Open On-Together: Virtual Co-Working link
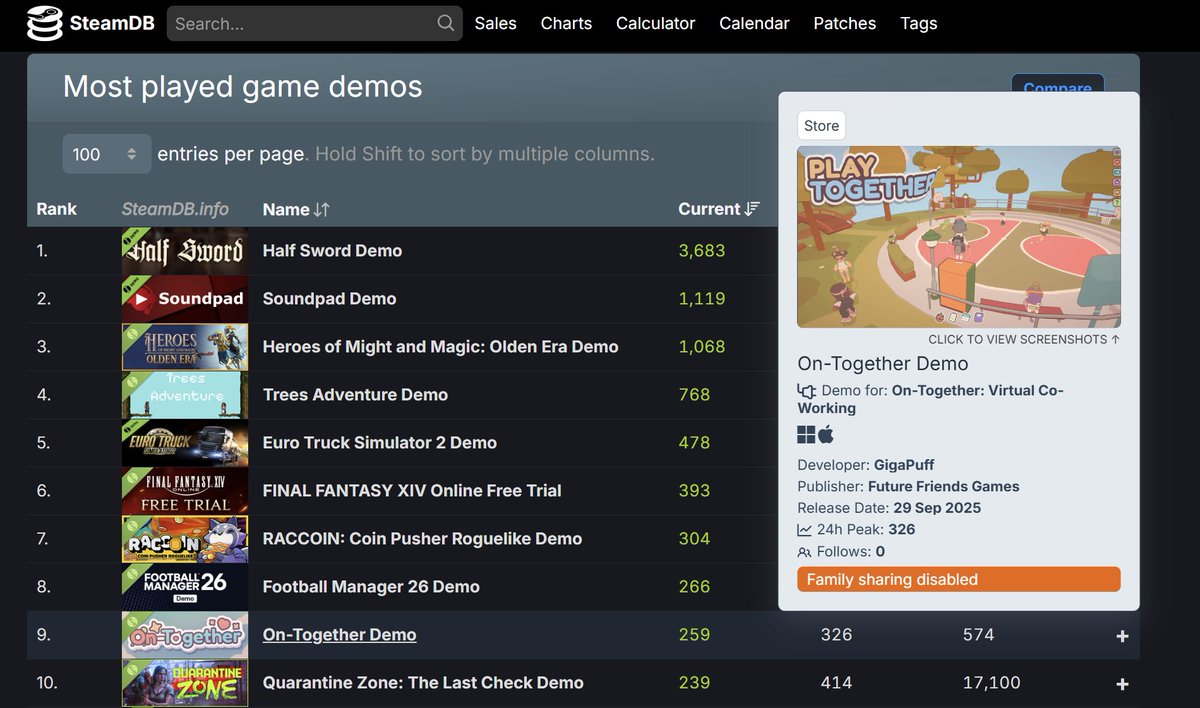This screenshot has width=1200, height=708. (x=930, y=399)
